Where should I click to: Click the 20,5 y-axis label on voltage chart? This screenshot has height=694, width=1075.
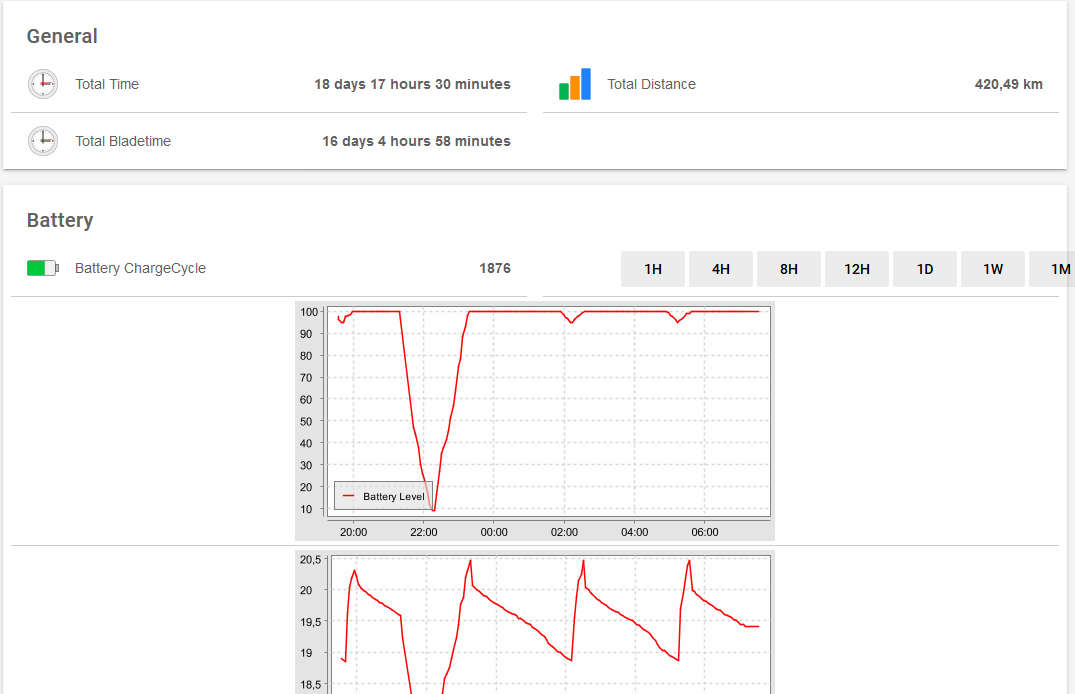(x=311, y=560)
